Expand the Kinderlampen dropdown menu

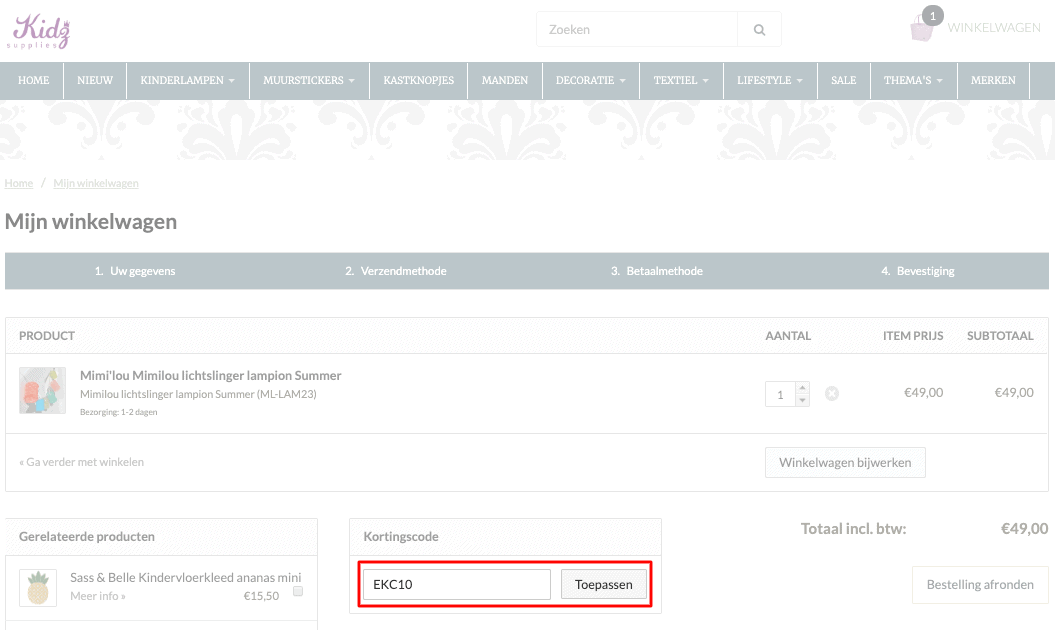click(188, 80)
